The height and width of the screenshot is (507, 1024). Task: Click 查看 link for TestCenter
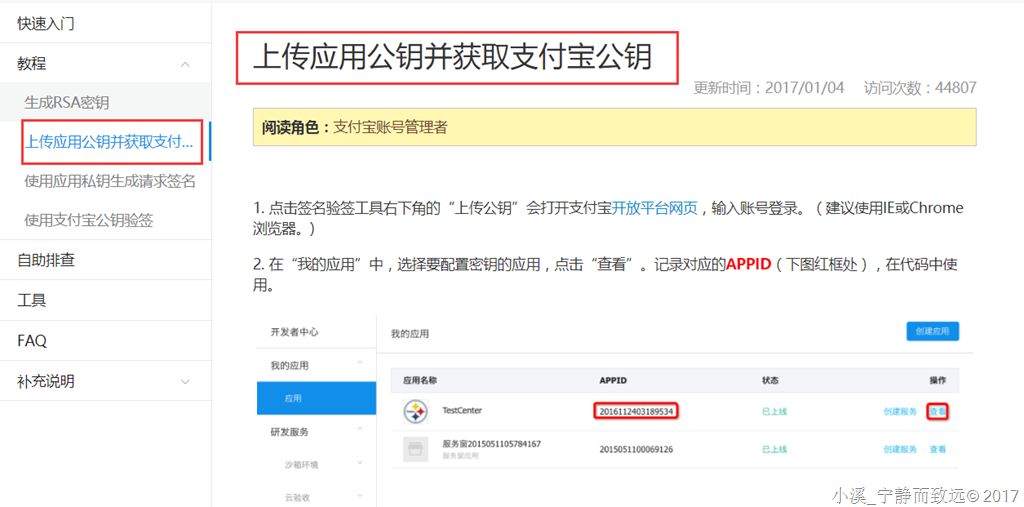coord(938,412)
